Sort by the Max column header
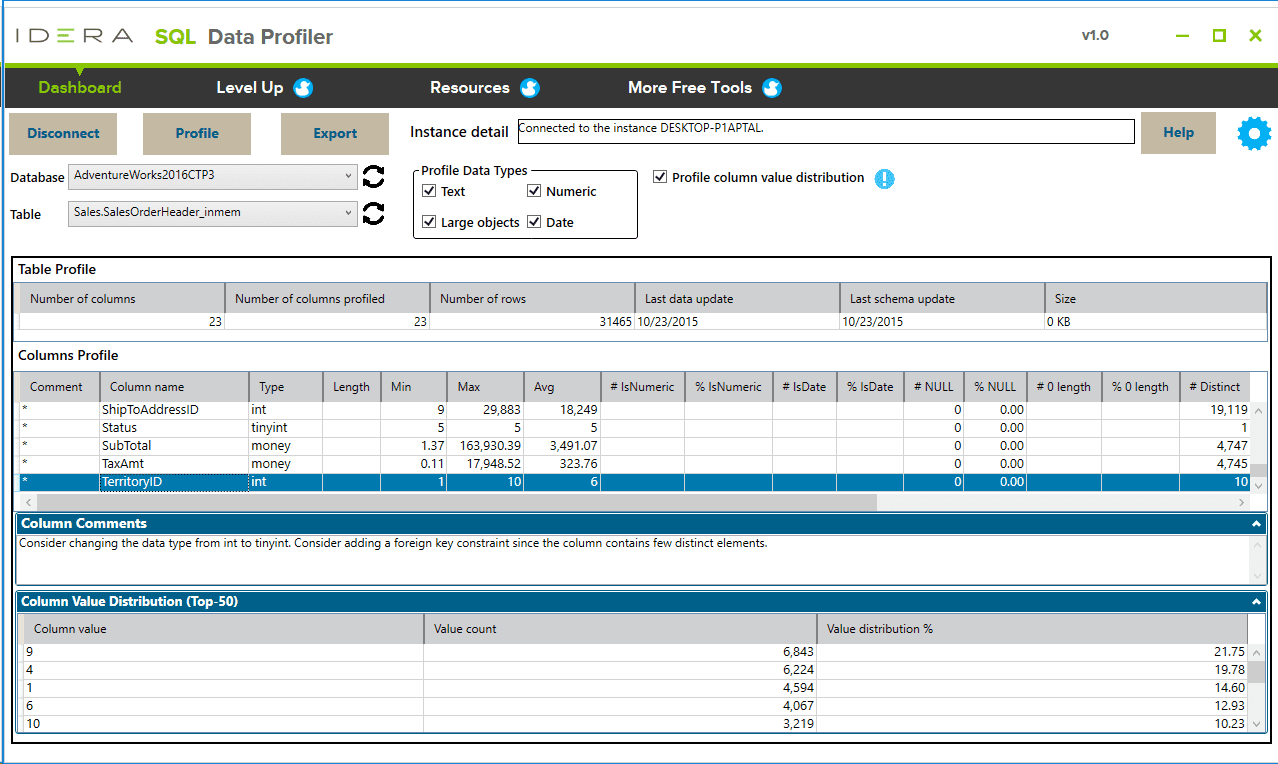This screenshot has height=764, width=1278. [x=486, y=387]
